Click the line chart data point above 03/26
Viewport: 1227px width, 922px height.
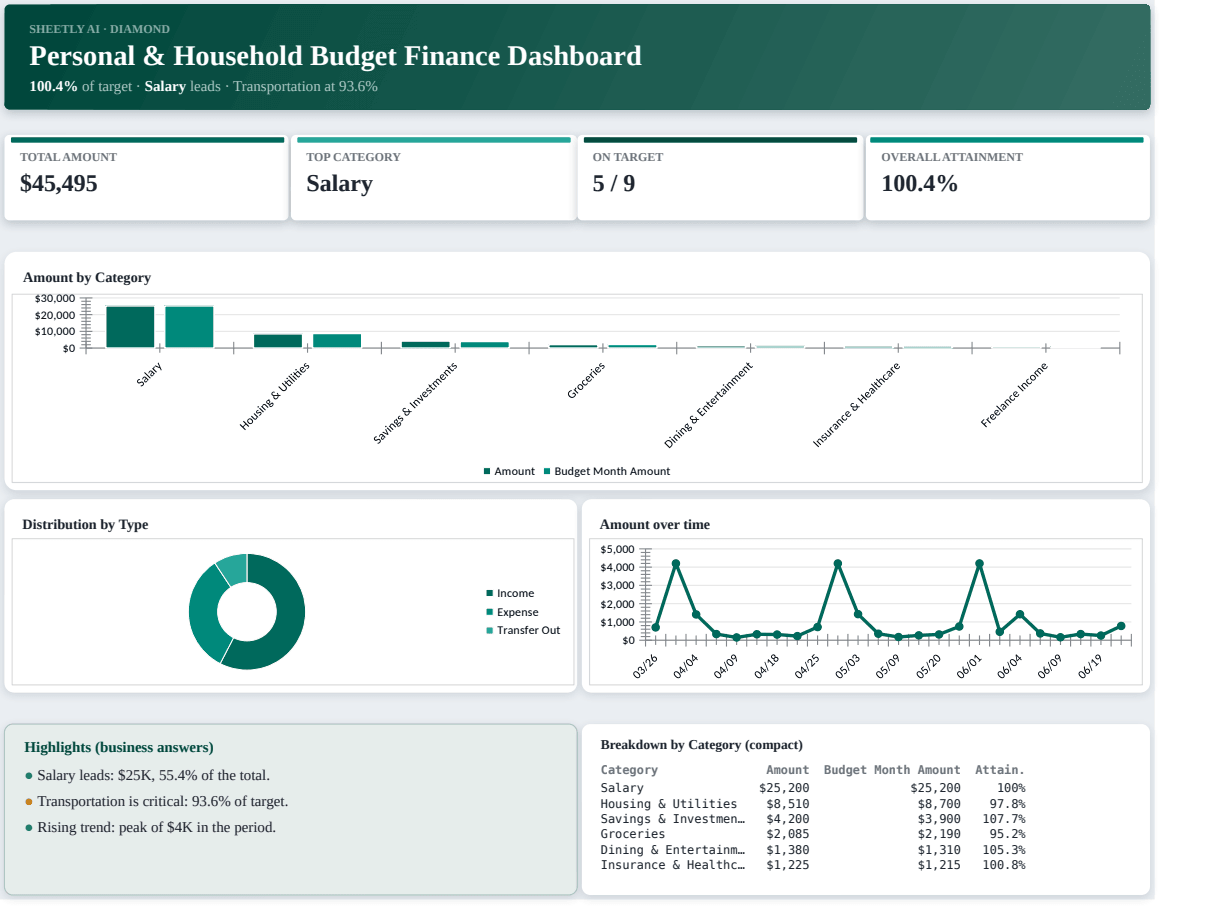click(656, 628)
